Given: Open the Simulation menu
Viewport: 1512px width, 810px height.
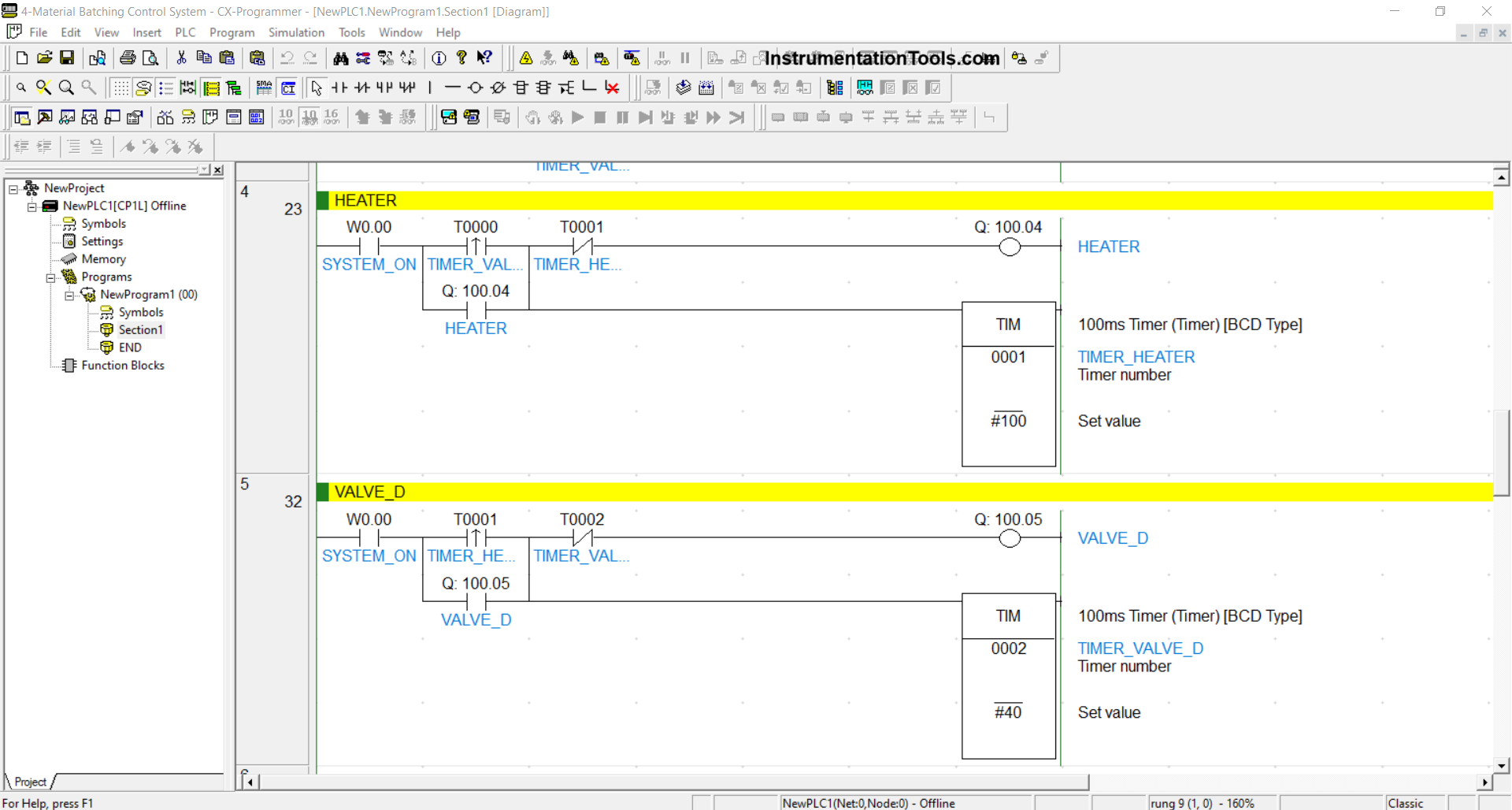Looking at the screenshot, I should (x=296, y=32).
